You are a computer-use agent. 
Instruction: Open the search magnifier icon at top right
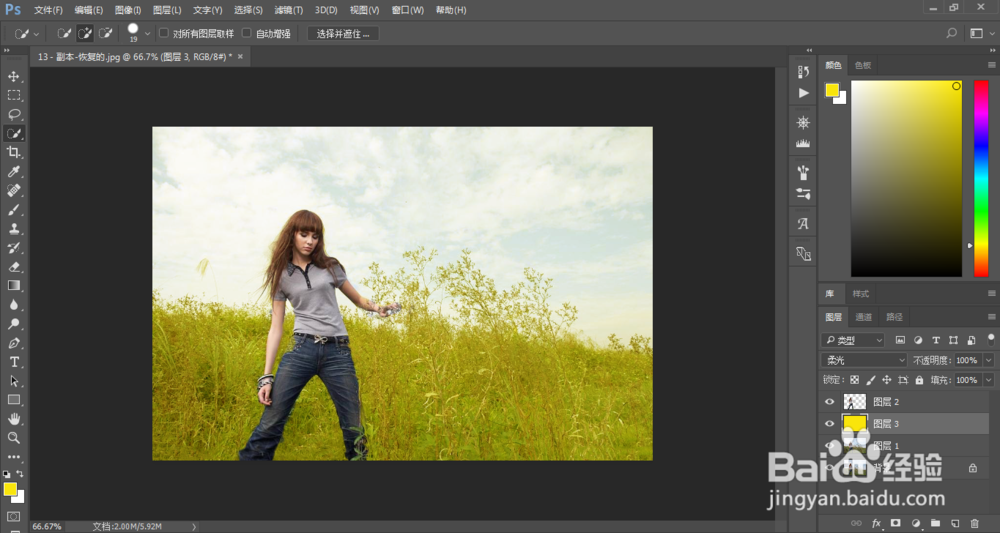coord(952,33)
